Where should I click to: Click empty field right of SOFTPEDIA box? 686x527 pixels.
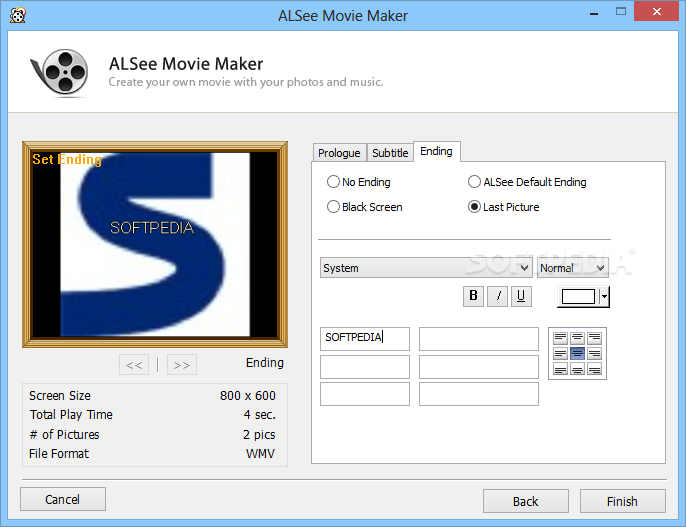(x=479, y=339)
